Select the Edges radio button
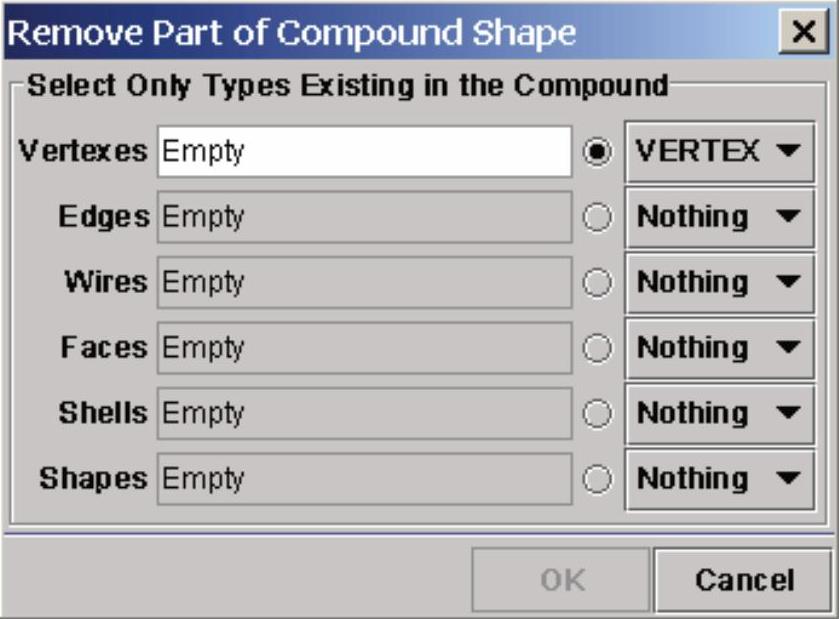 (x=597, y=218)
